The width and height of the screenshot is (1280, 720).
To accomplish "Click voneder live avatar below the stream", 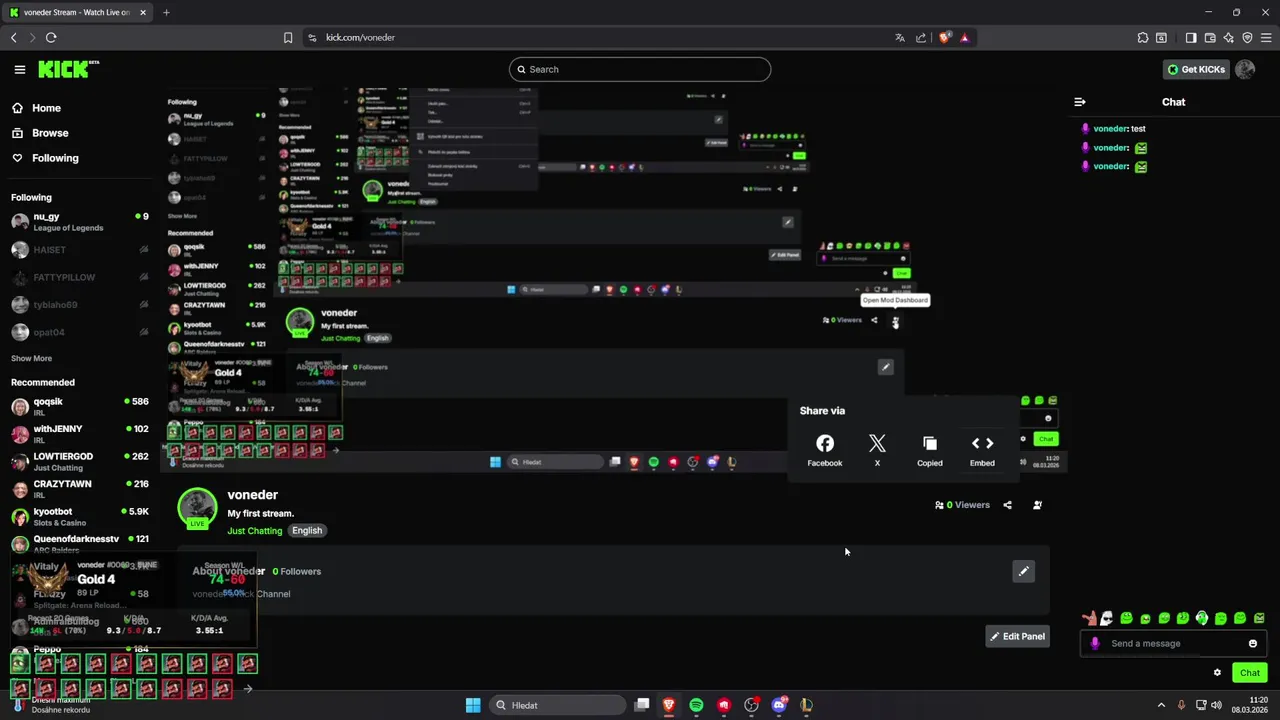I will 197,509.
